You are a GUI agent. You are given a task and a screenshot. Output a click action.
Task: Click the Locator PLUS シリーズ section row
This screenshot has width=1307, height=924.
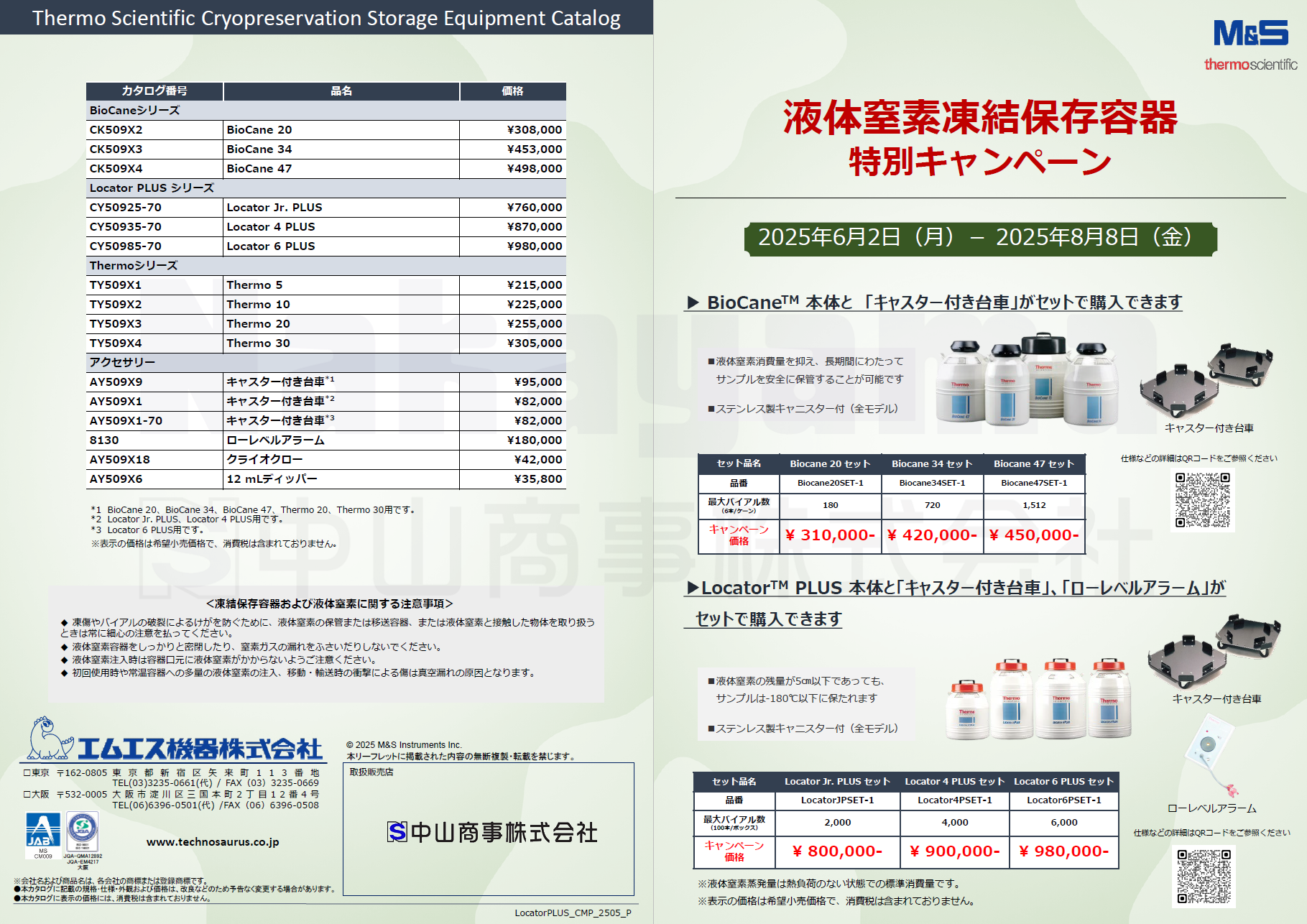(326, 188)
